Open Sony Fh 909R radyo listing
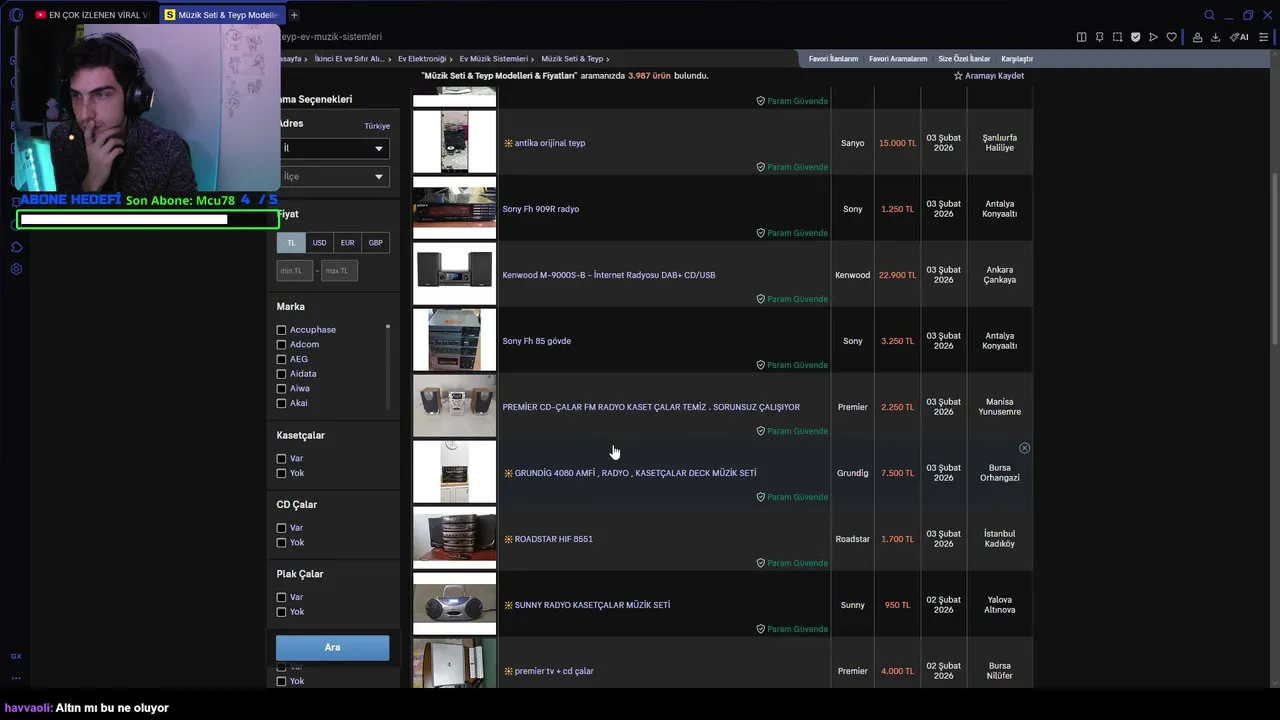Image resolution: width=1280 pixels, height=720 pixels. (541, 209)
